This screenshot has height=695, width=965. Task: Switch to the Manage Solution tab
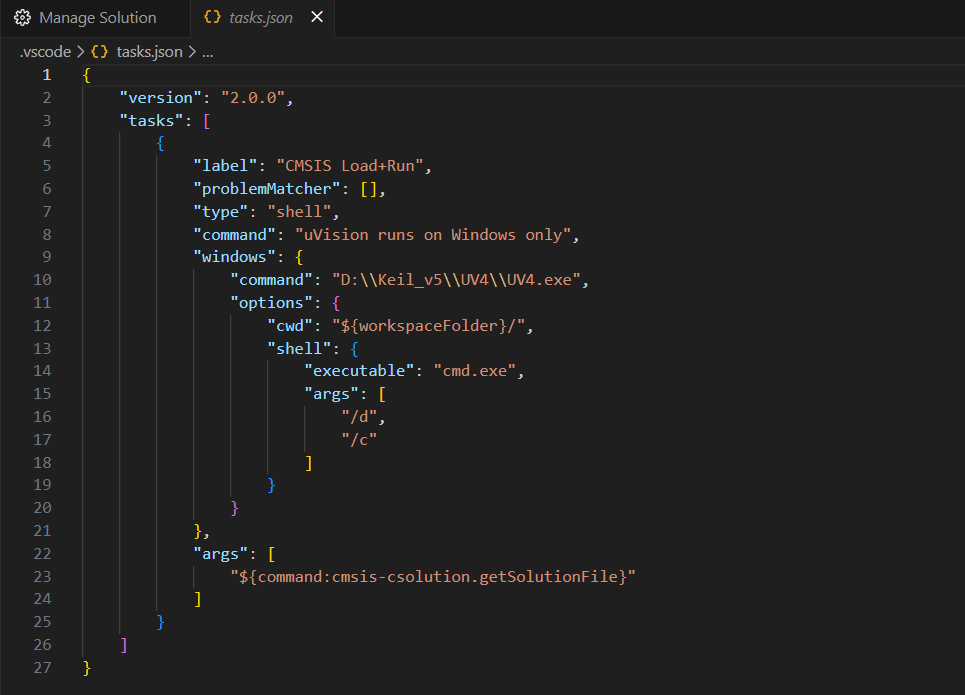97,18
